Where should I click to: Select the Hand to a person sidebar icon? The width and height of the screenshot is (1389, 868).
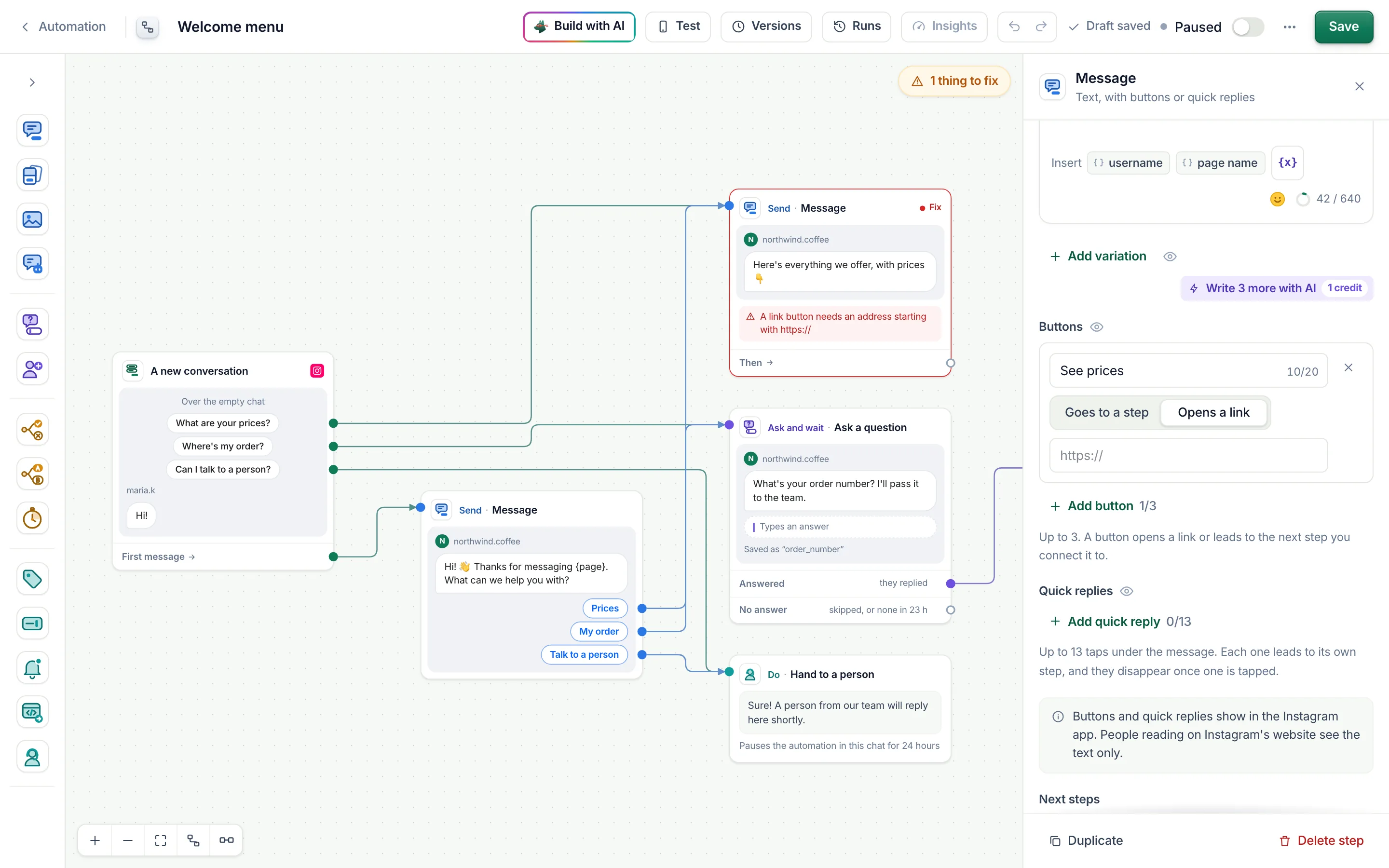pos(32,757)
